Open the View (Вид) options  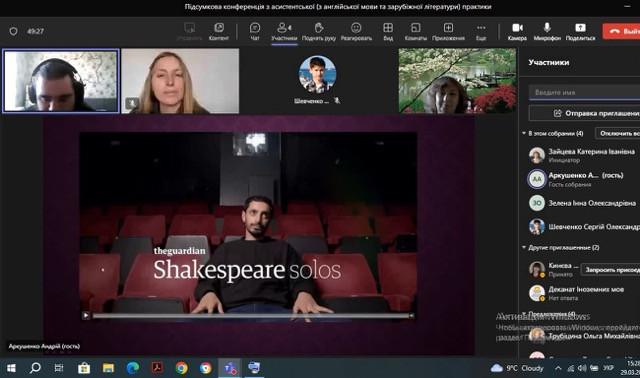click(x=388, y=31)
